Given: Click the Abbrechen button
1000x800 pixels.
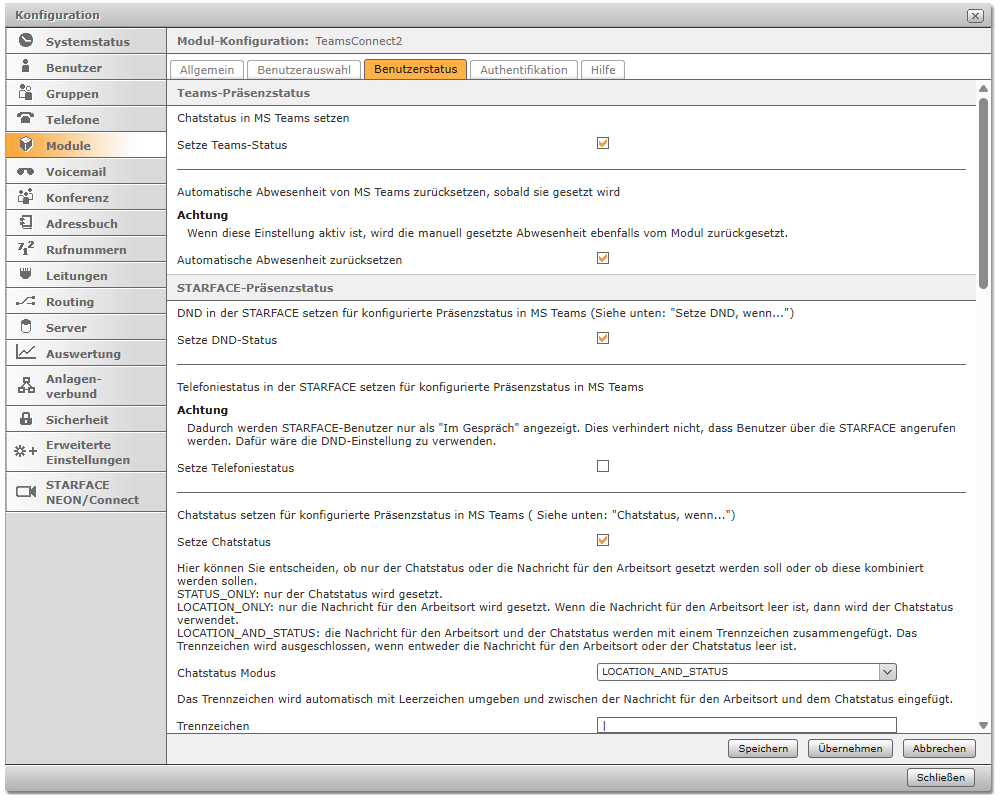Looking at the screenshot, I should (939, 748).
